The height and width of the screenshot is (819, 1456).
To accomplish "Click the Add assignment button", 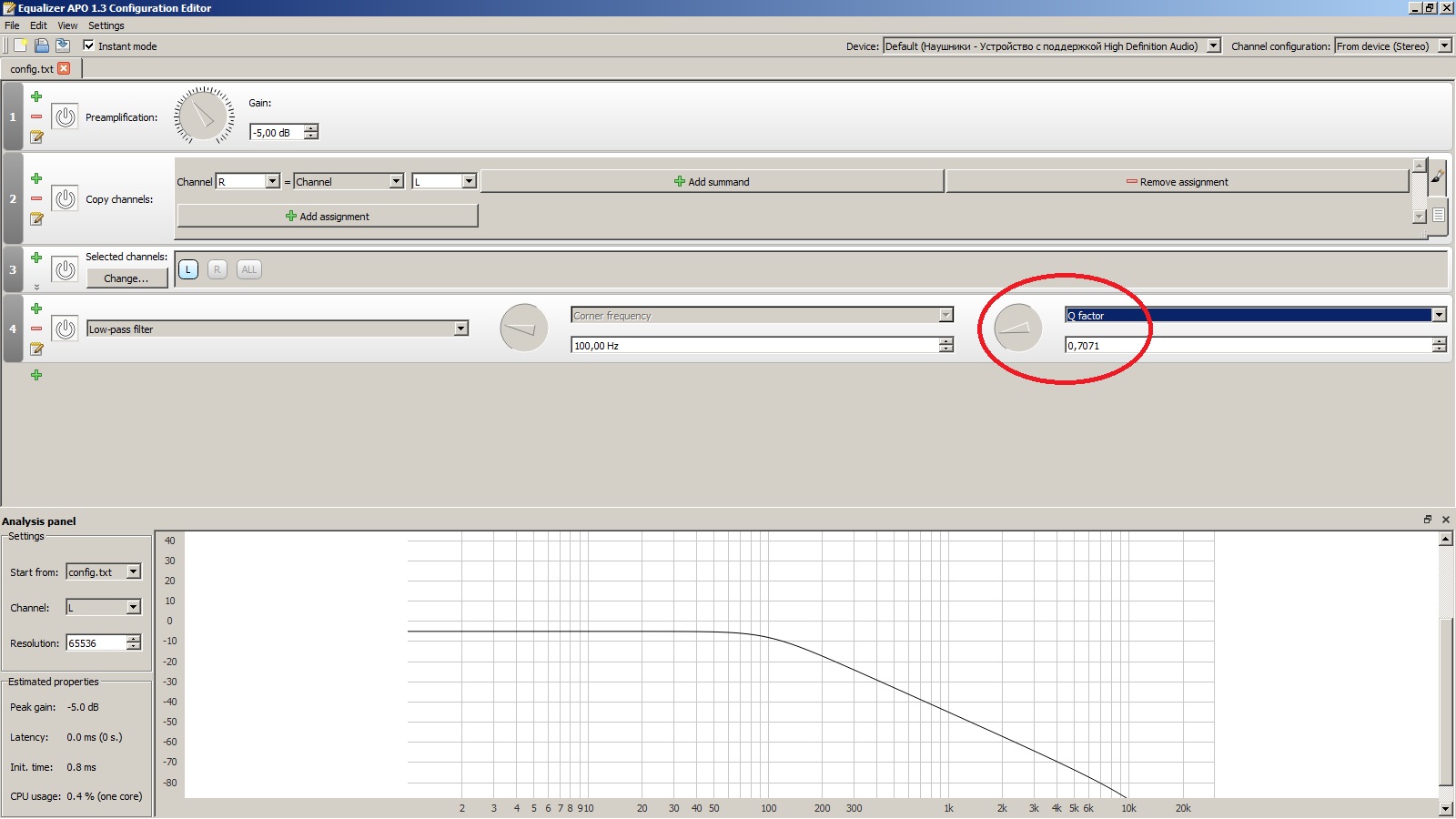I will pyautogui.click(x=328, y=216).
